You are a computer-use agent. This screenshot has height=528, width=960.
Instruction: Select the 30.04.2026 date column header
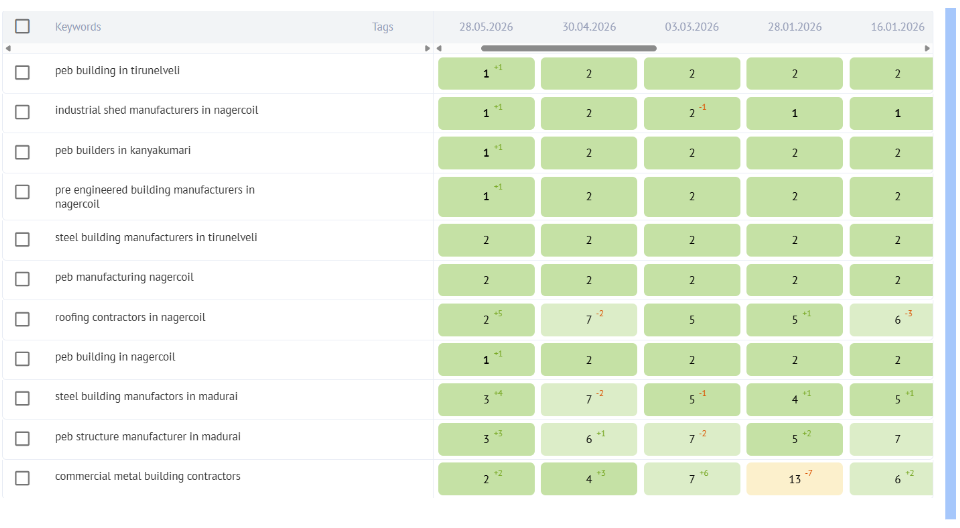point(589,27)
